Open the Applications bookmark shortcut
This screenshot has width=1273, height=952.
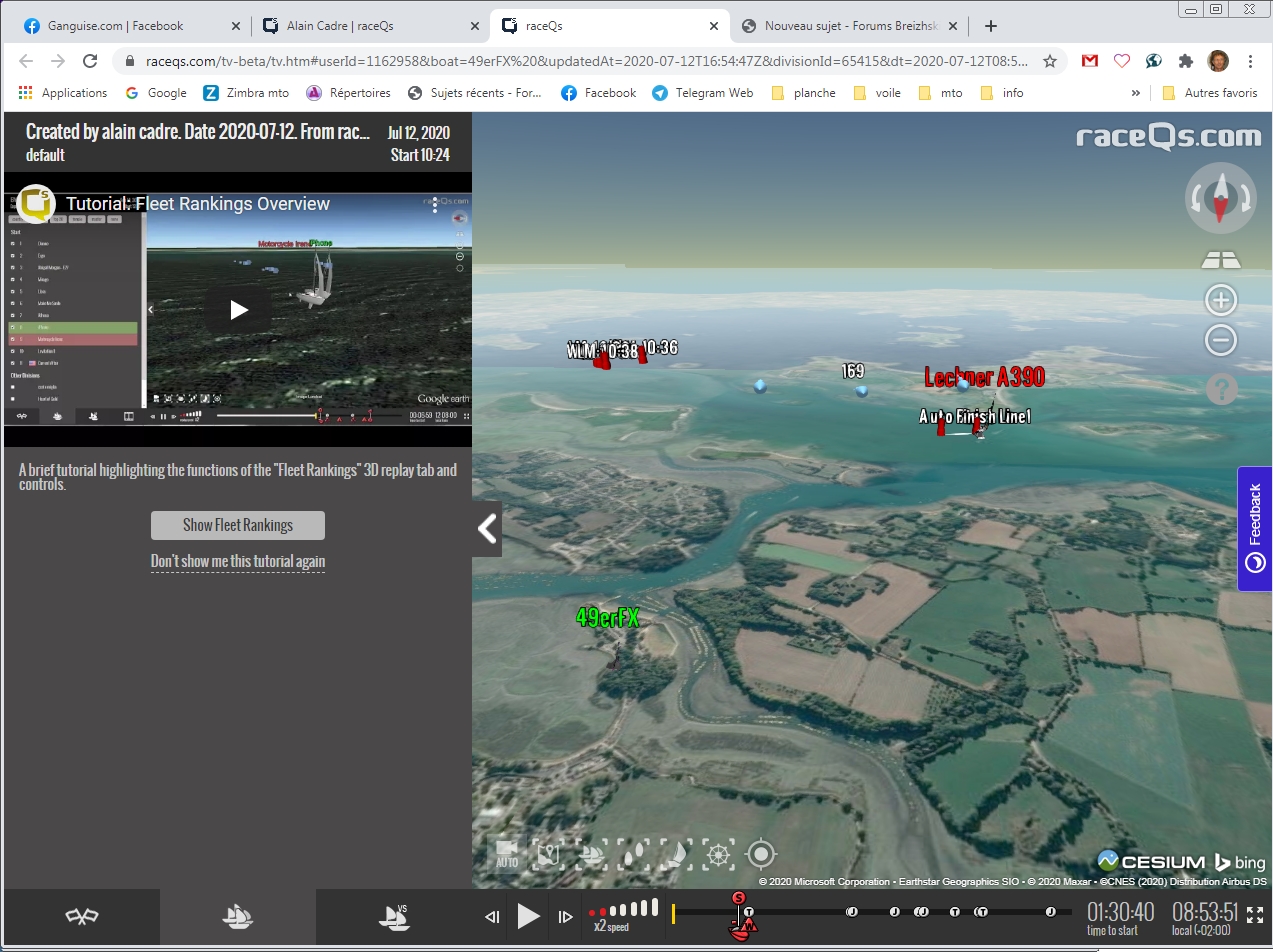click(x=63, y=93)
